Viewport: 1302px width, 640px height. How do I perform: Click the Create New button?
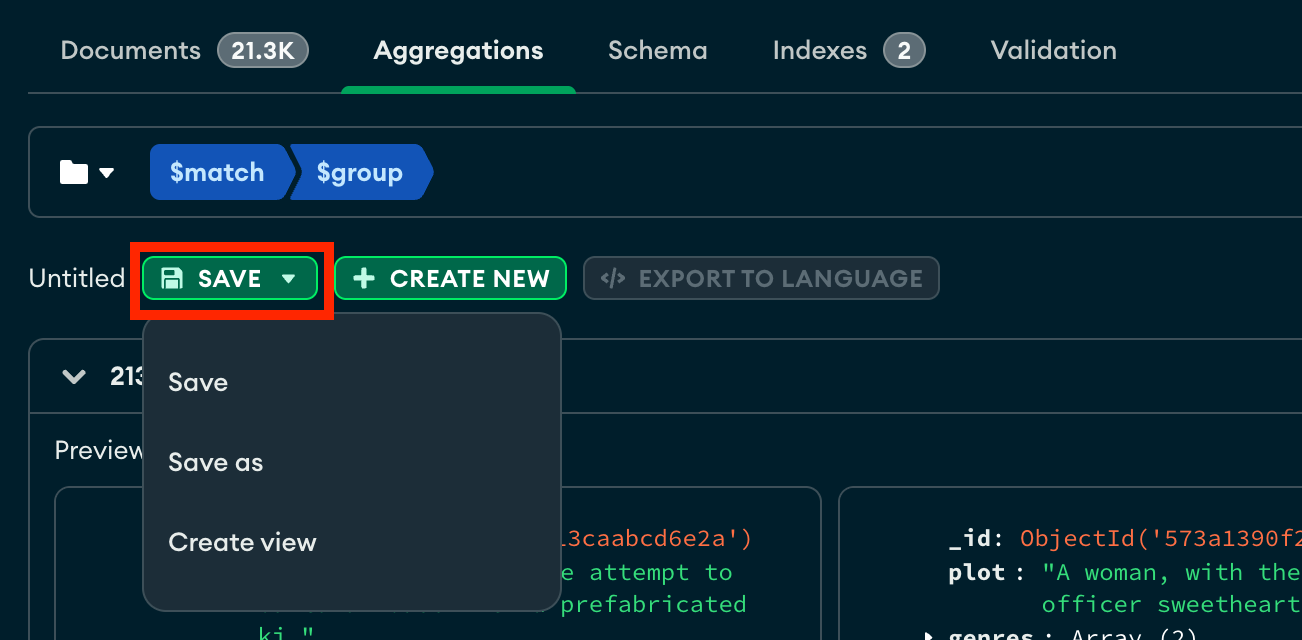[x=450, y=278]
